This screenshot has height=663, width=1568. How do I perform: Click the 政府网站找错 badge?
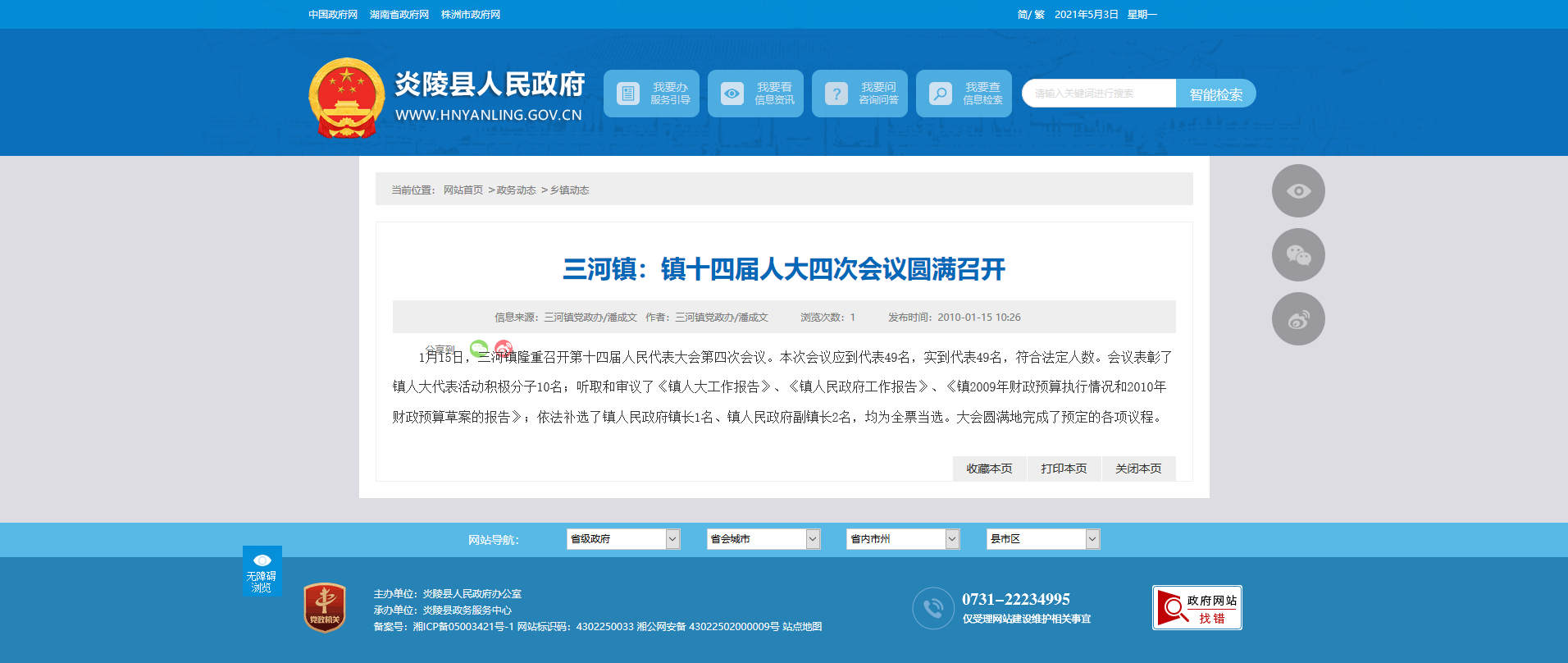pyautogui.click(x=1197, y=608)
